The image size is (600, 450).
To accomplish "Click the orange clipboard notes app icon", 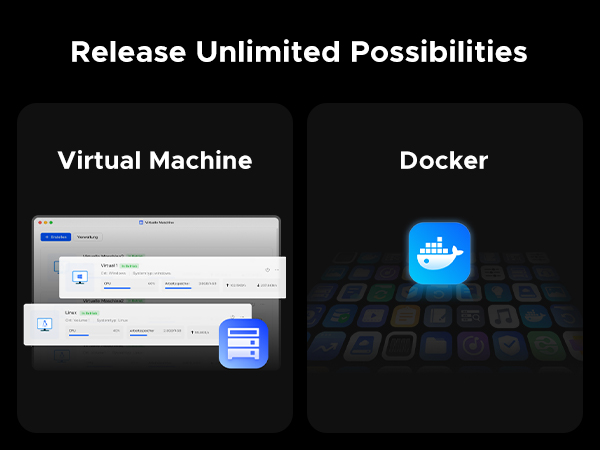I will coord(405,316).
